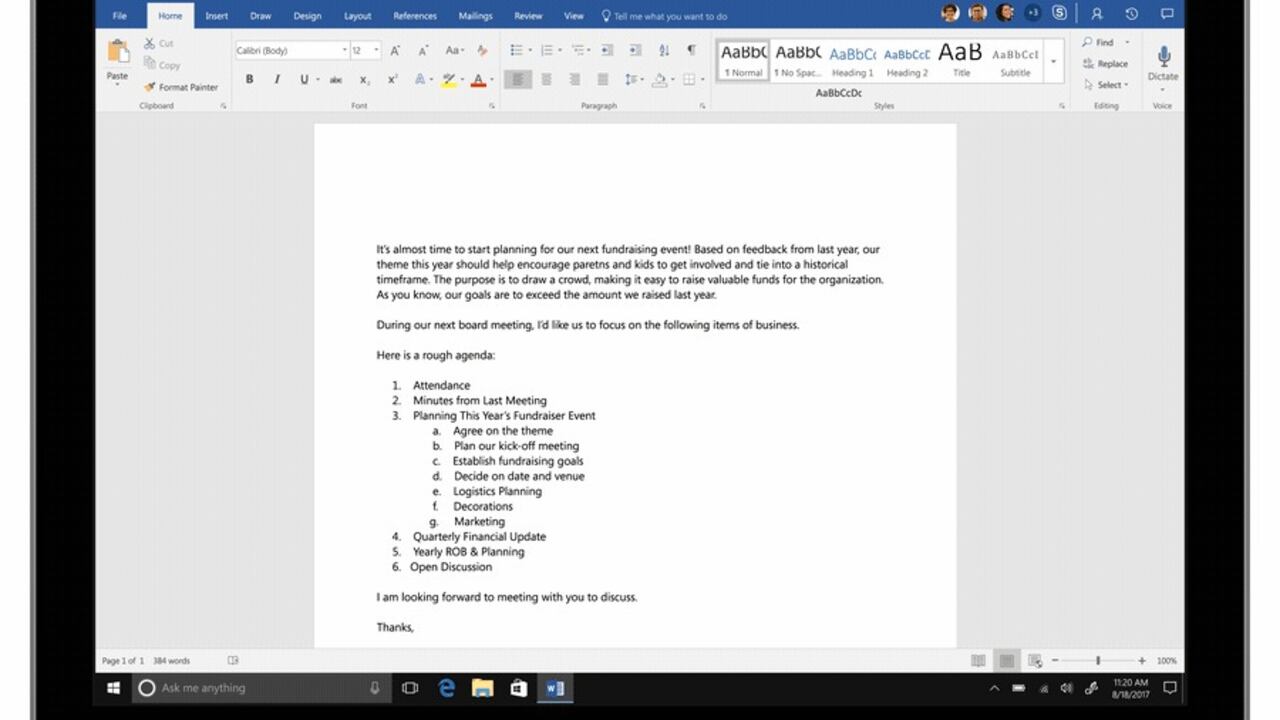Open the Review ribbon tab
This screenshot has width=1280, height=720.
point(528,16)
